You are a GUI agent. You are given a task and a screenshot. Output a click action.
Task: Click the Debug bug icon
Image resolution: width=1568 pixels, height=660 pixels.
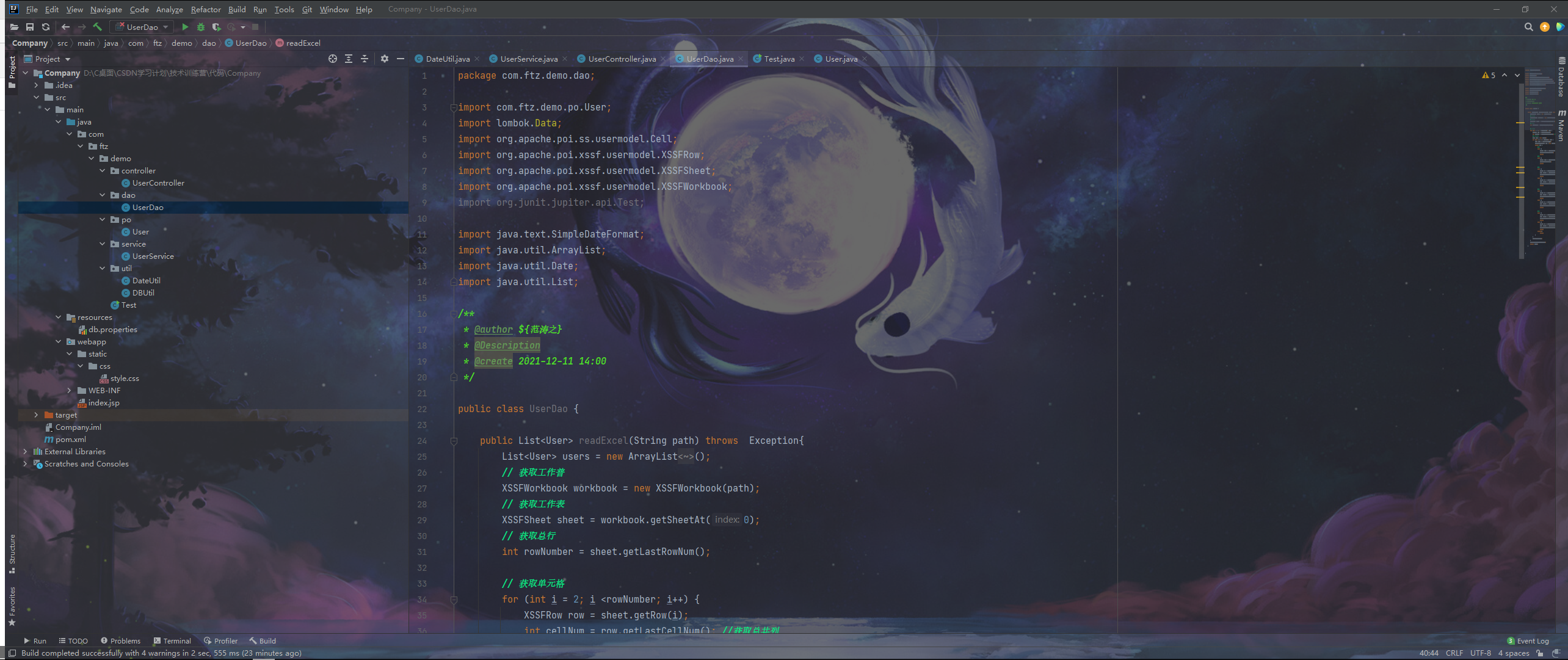click(201, 27)
